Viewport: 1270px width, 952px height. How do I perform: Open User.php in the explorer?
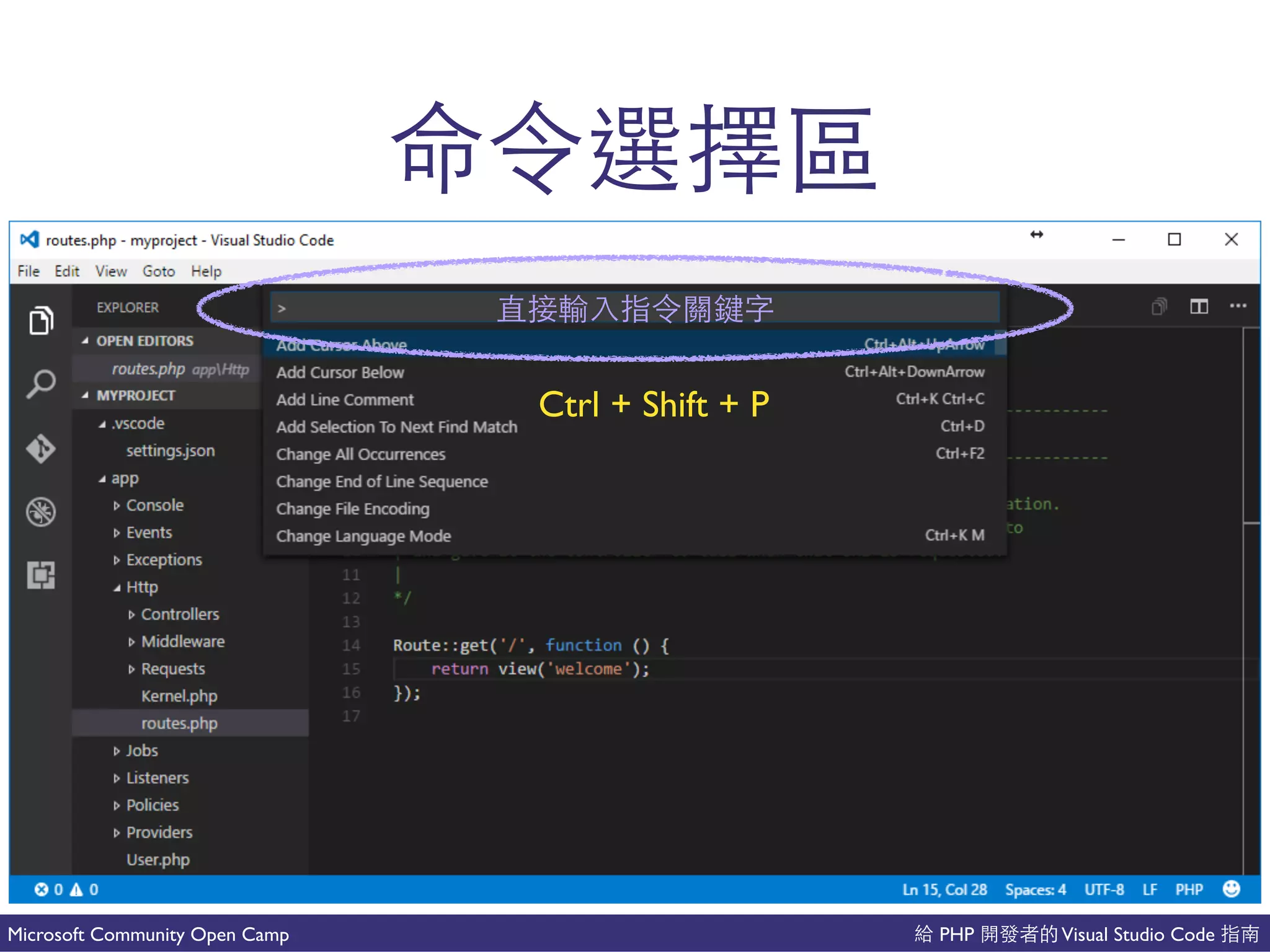(158, 860)
